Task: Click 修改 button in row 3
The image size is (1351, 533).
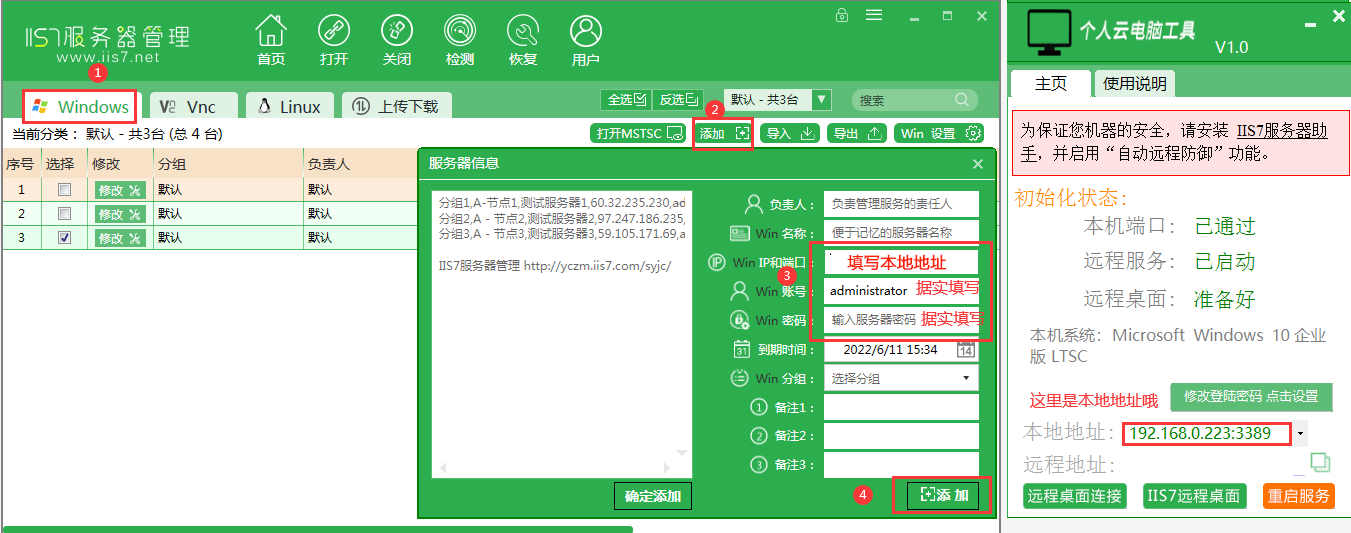Action: point(120,238)
